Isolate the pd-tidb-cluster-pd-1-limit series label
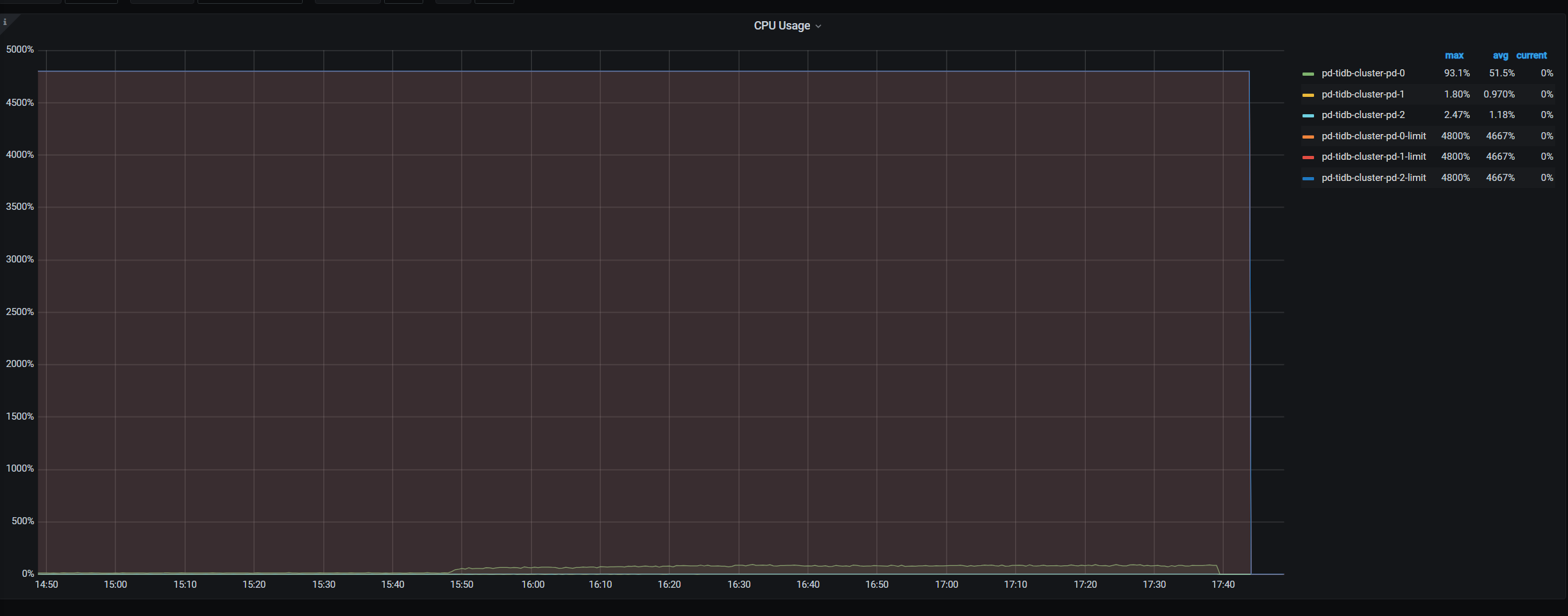The width and height of the screenshot is (1568, 616). (1374, 157)
